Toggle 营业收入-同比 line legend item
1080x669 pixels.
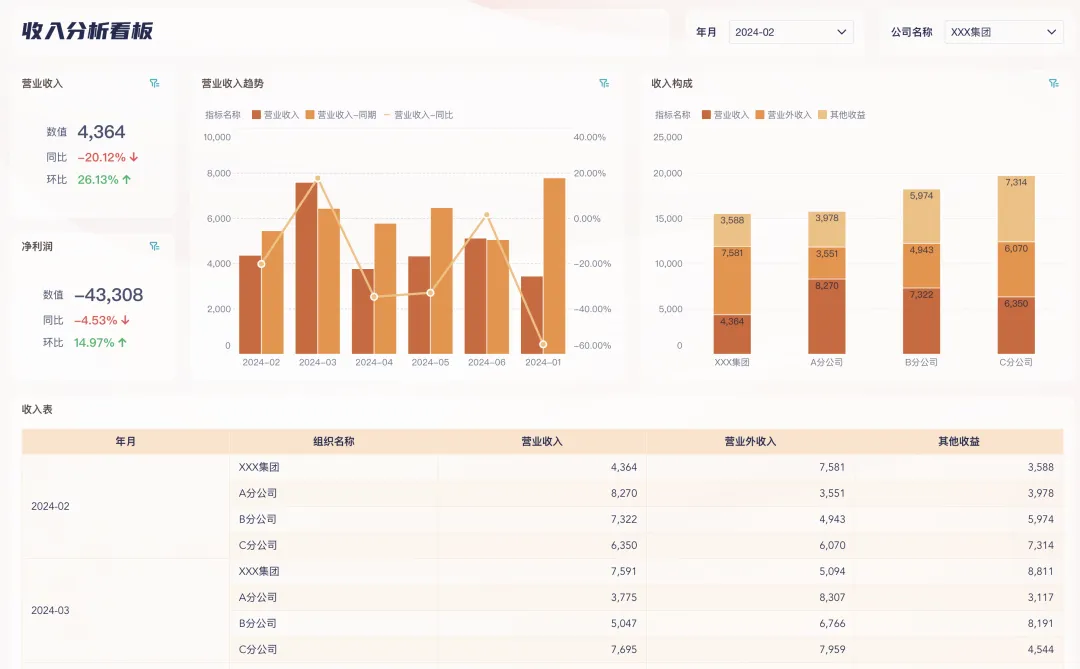coord(418,115)
